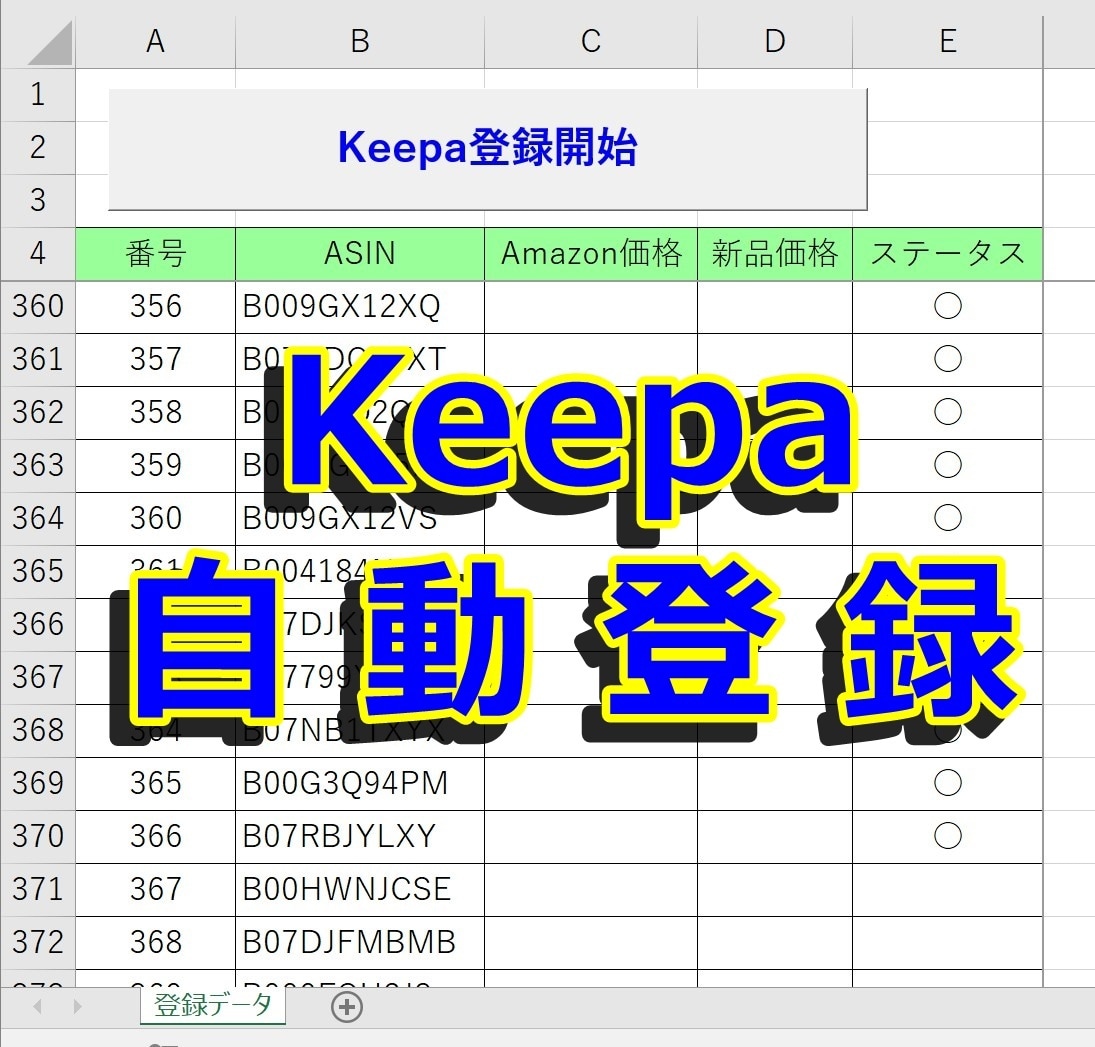Select number cell 358

156,413
